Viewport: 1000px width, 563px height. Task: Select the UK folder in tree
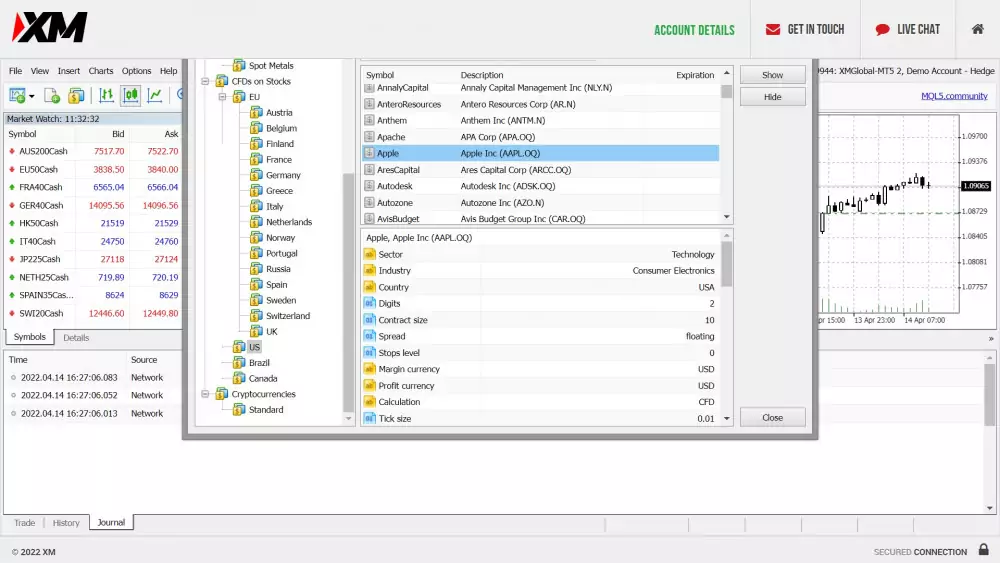tap(264, 332)
